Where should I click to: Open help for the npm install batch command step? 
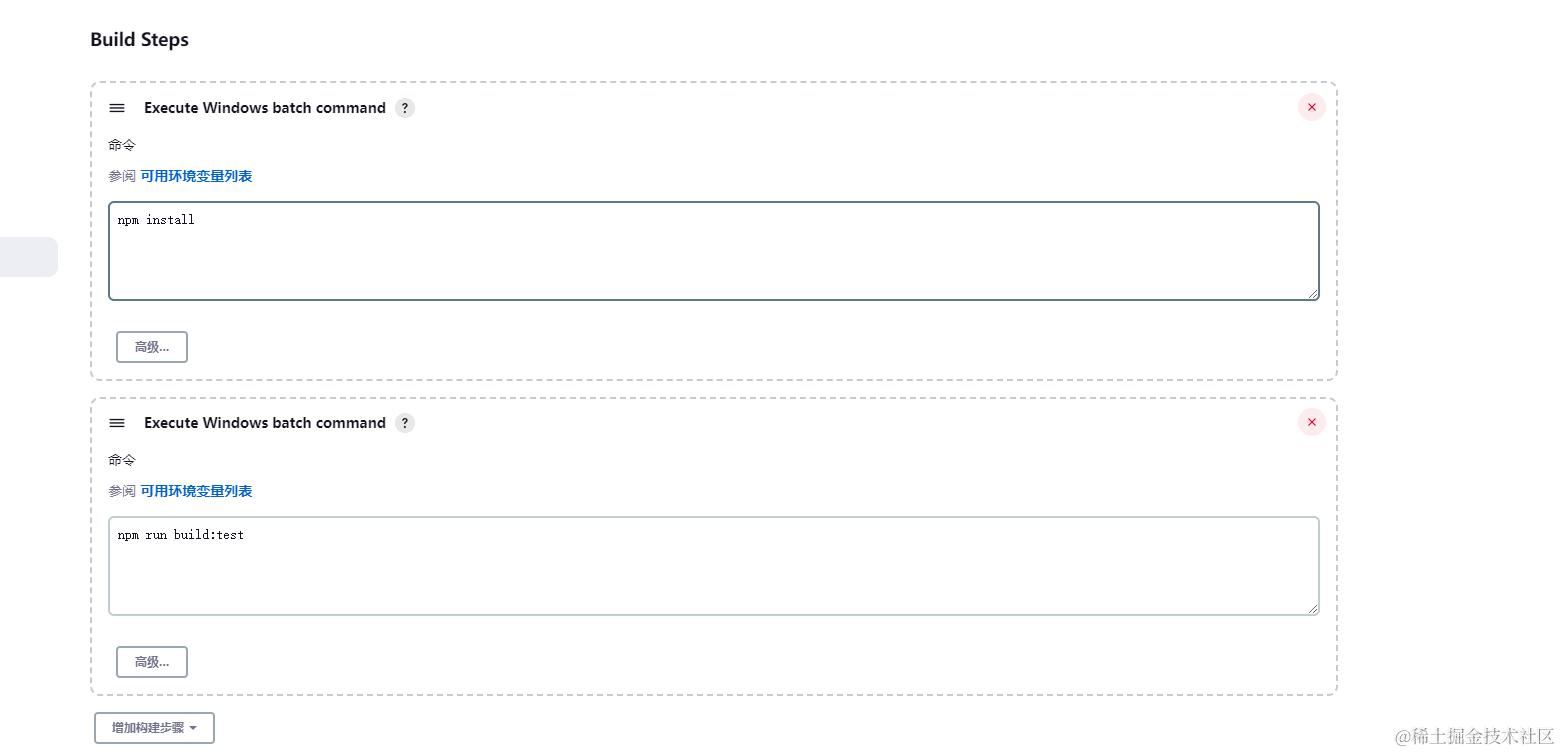pyautogui.click(x=404, y=108)
